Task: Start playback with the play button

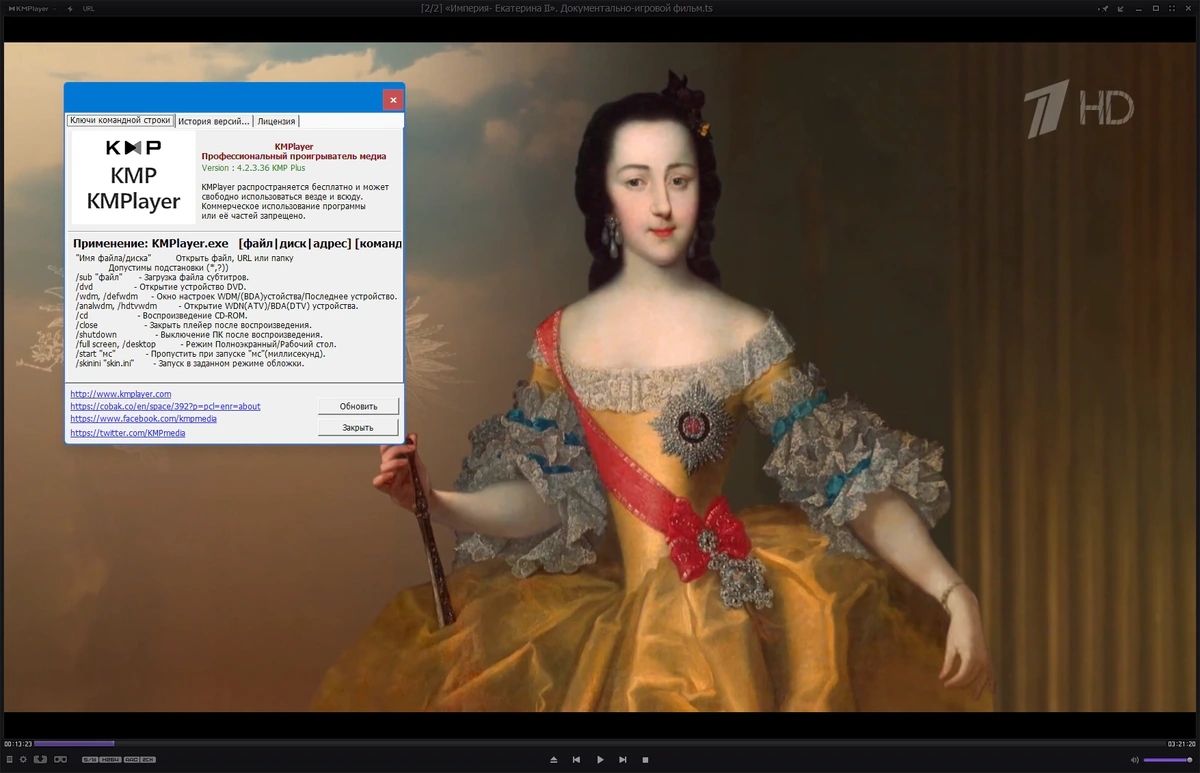Action: pos(600,760)
